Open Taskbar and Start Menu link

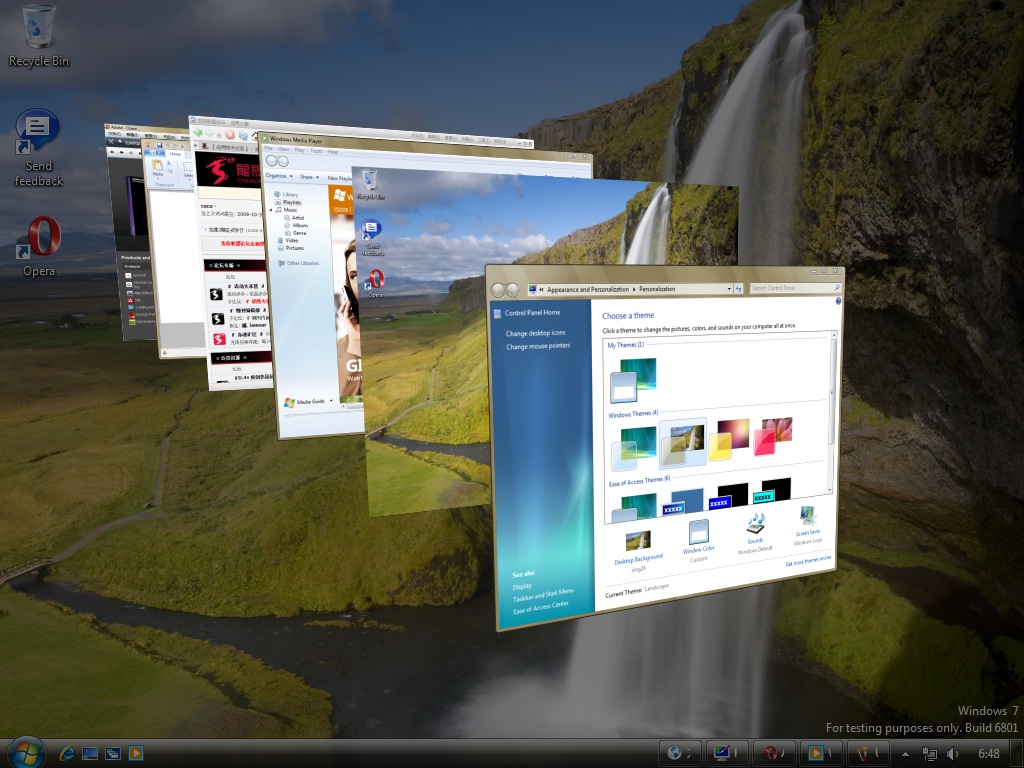(x=543, y=595)
